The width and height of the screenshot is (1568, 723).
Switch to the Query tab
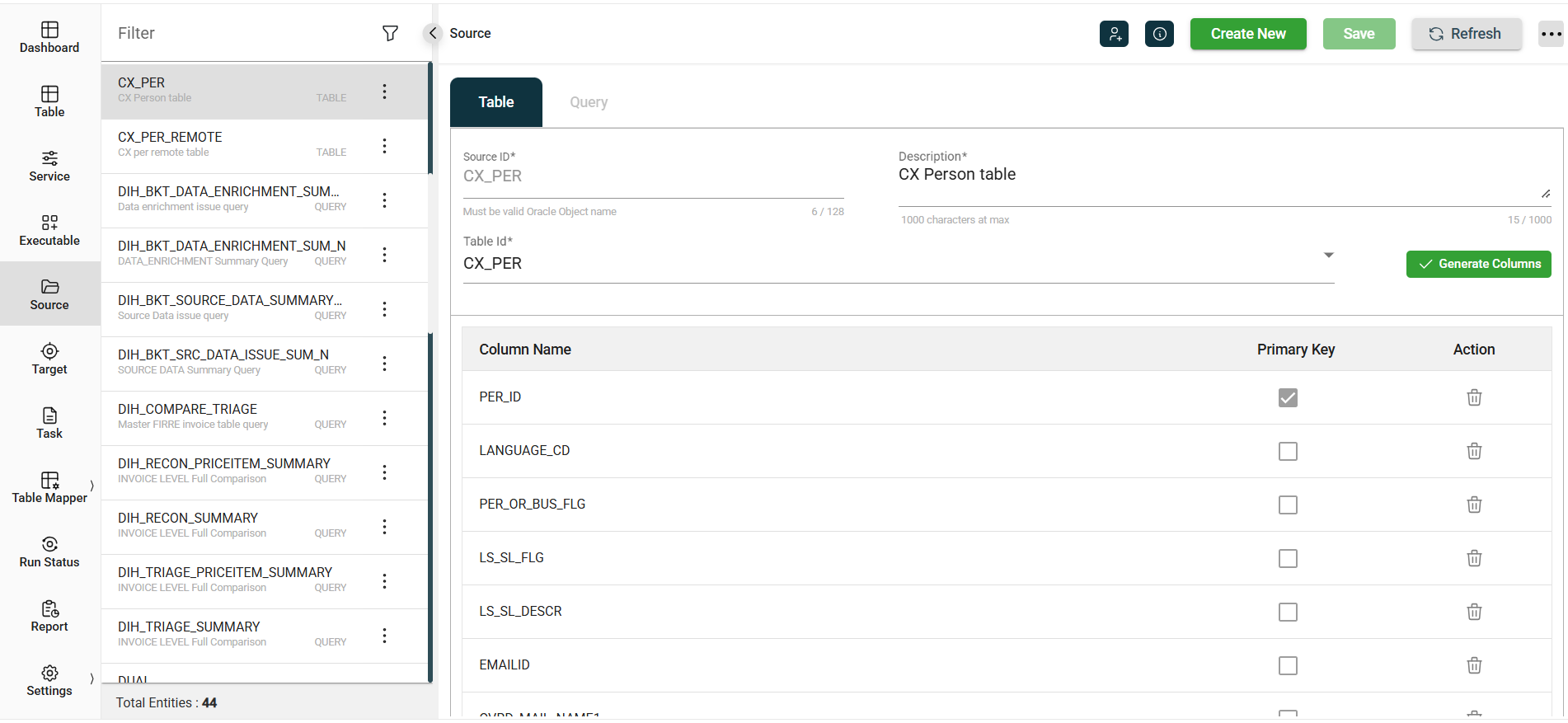pos(588,102)
